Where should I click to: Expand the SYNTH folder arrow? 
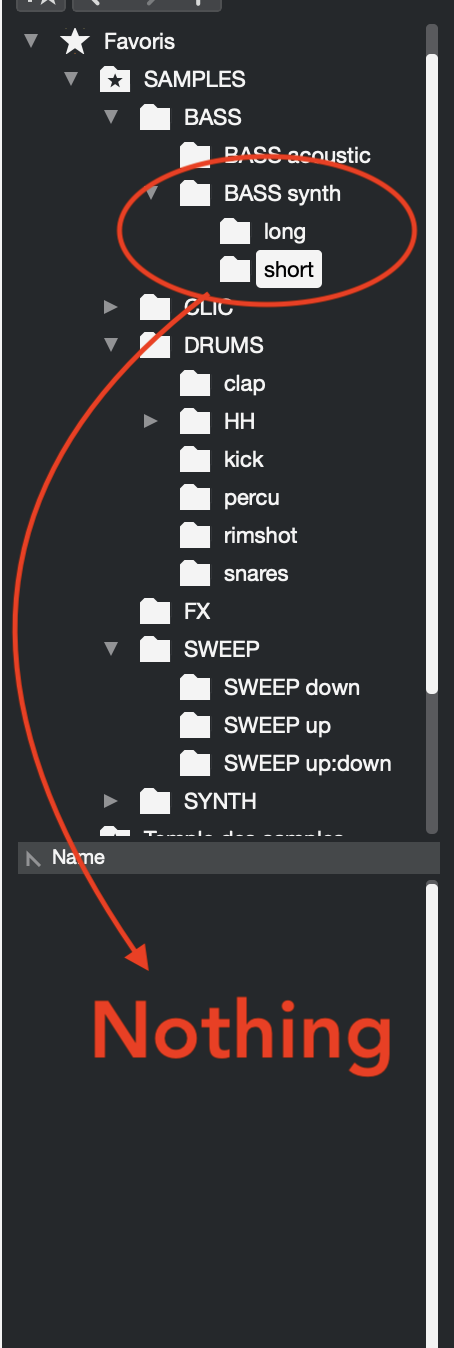click(x=111, y=801)
